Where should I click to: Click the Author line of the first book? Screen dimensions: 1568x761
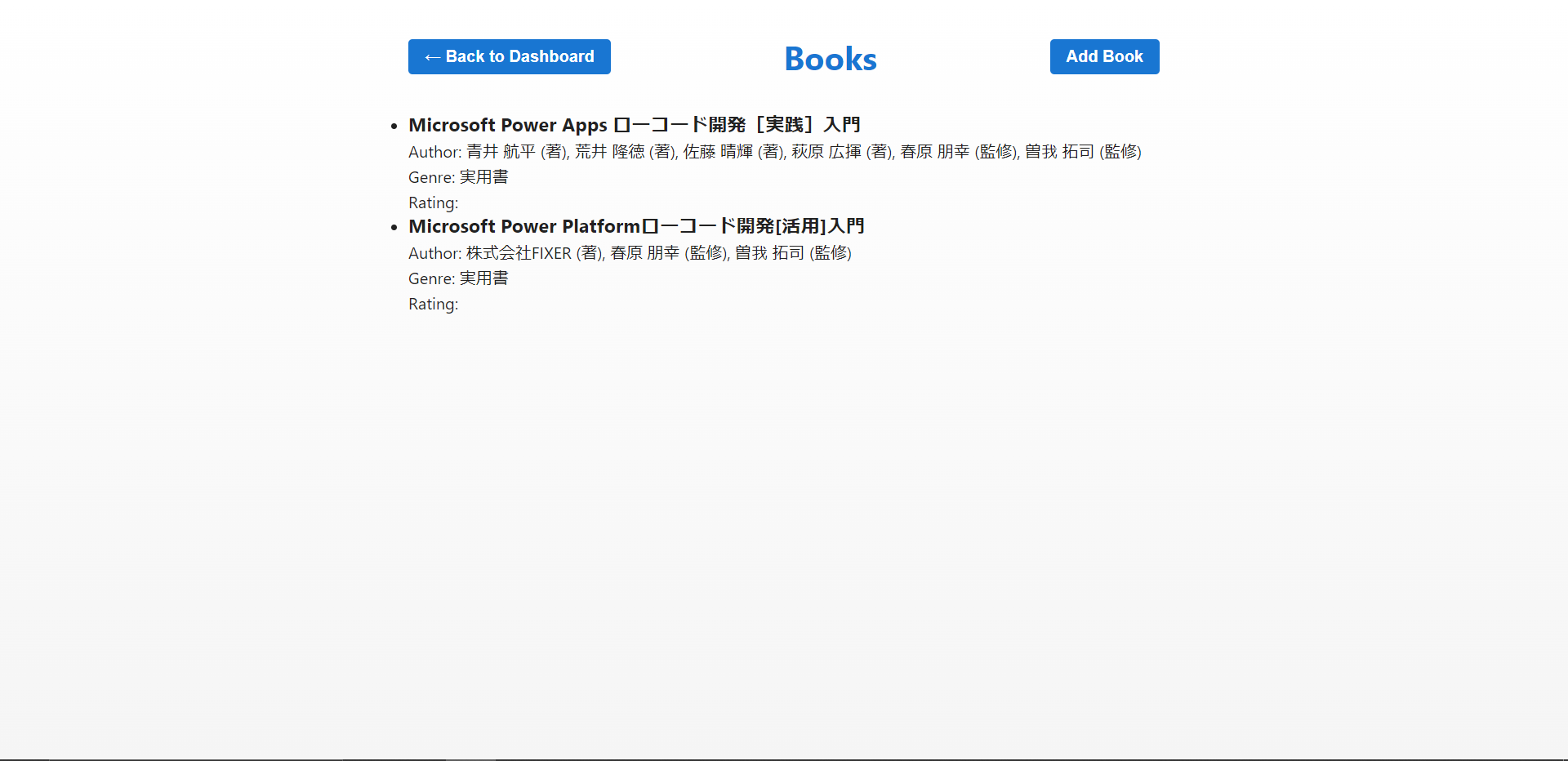coord(774,152)
